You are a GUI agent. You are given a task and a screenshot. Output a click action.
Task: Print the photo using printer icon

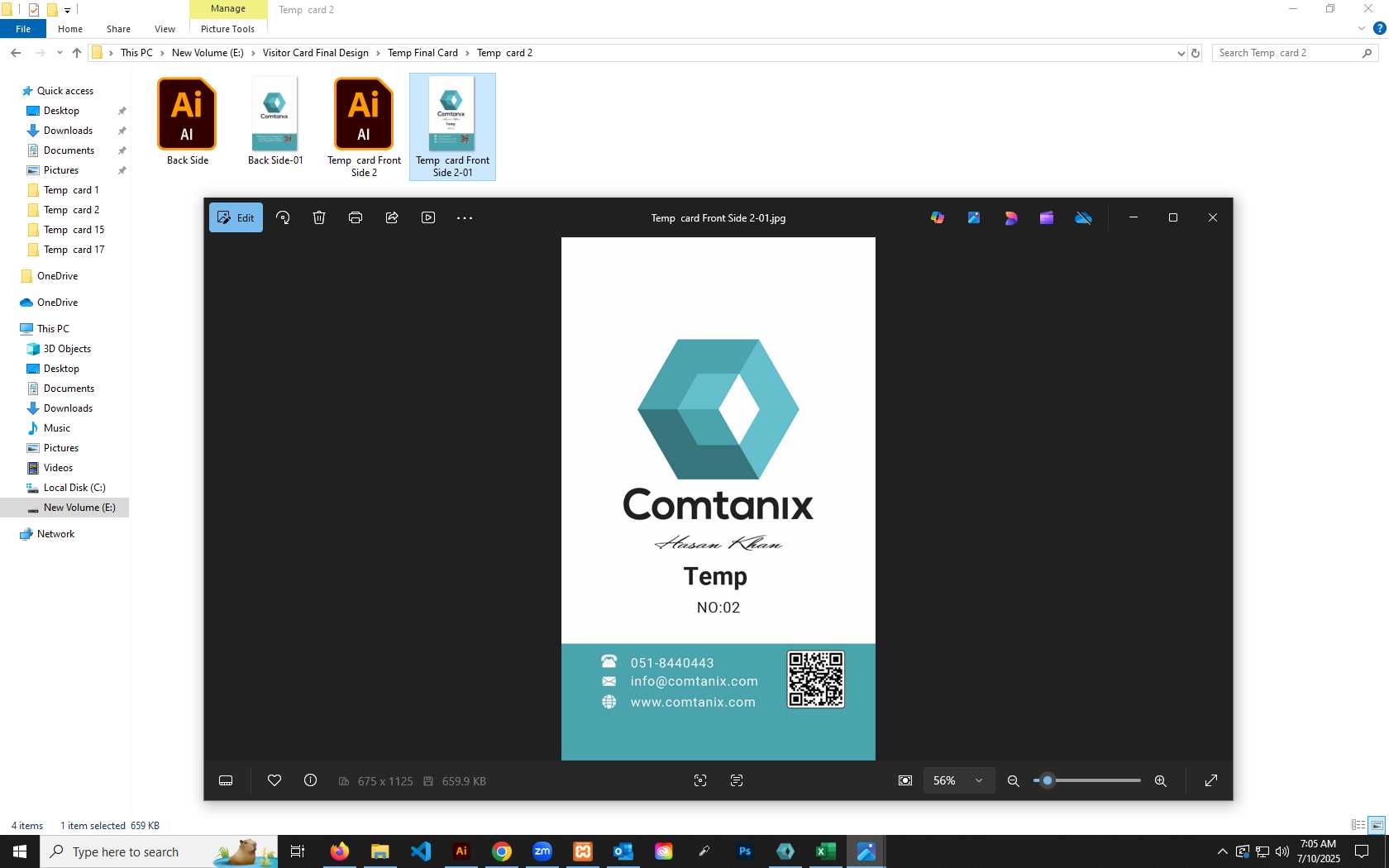pos(356,217)
